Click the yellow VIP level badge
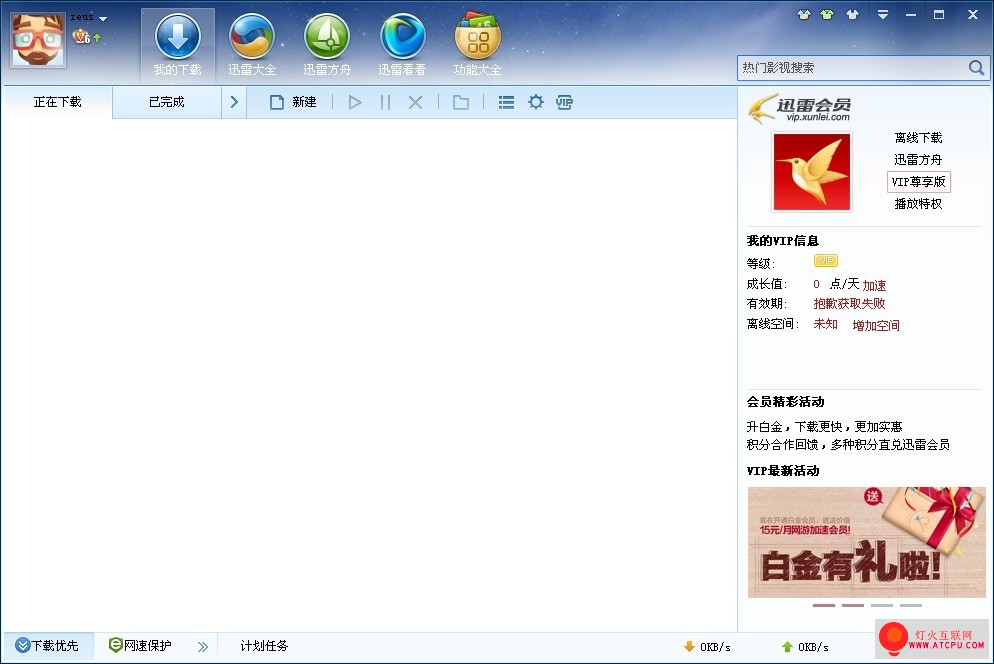This screenshot has width=994, height=664. tap(826, 261)
